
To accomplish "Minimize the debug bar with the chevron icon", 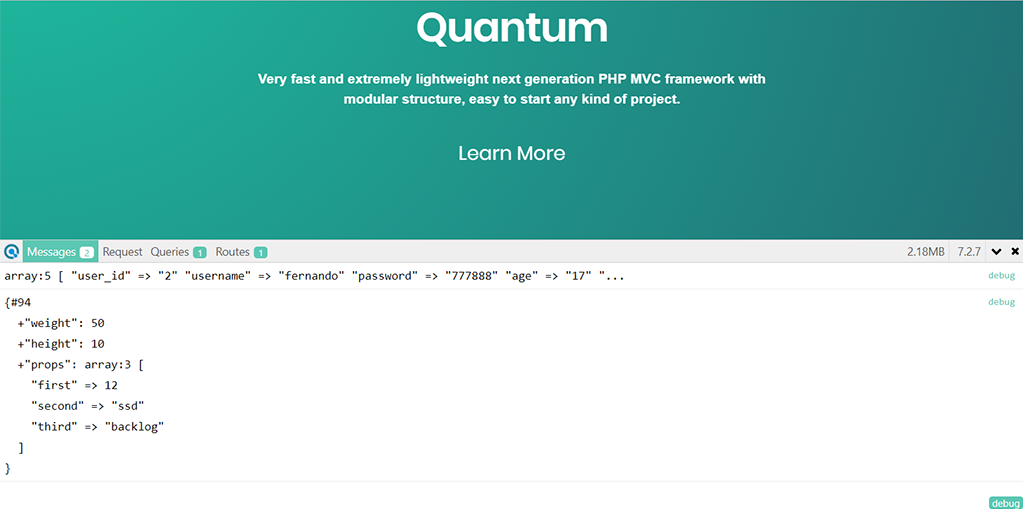I will [x=997, y=252].
